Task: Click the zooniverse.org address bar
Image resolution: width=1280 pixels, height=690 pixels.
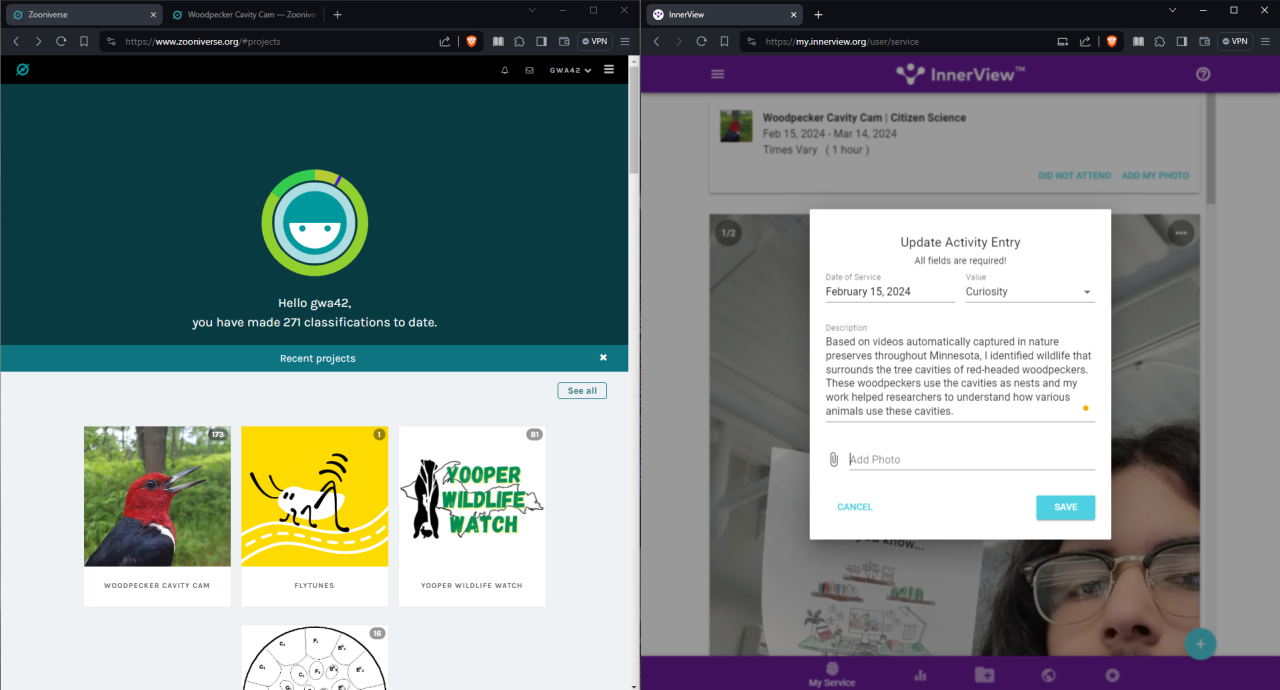Action: [x=270, y=41]
